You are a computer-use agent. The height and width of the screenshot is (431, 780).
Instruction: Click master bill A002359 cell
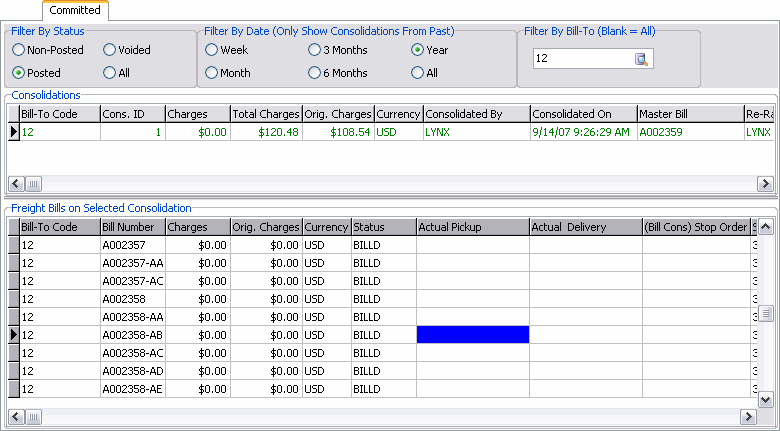691,132
